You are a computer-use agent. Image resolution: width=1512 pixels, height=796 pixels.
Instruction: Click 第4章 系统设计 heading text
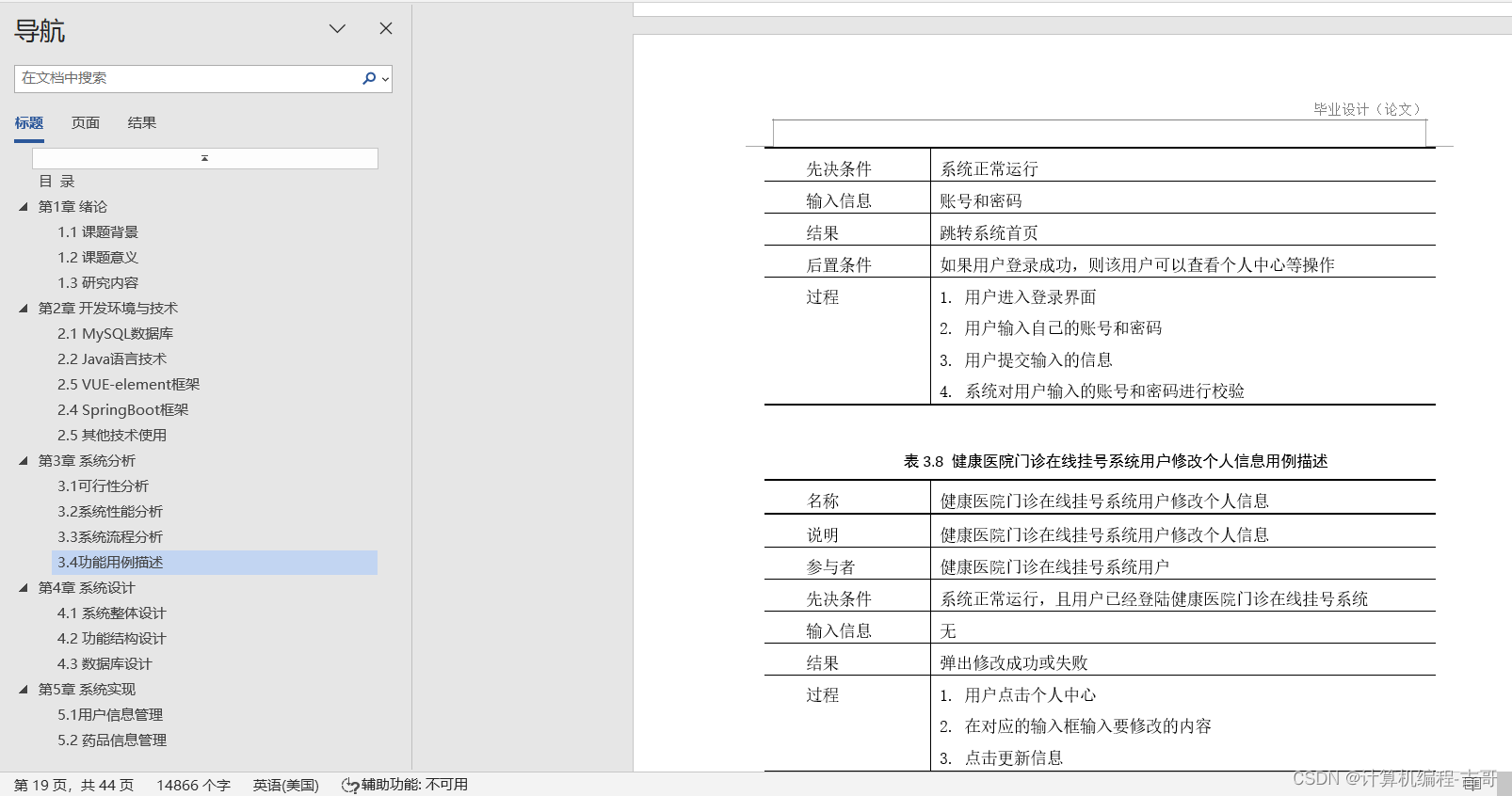coord(87,588)
